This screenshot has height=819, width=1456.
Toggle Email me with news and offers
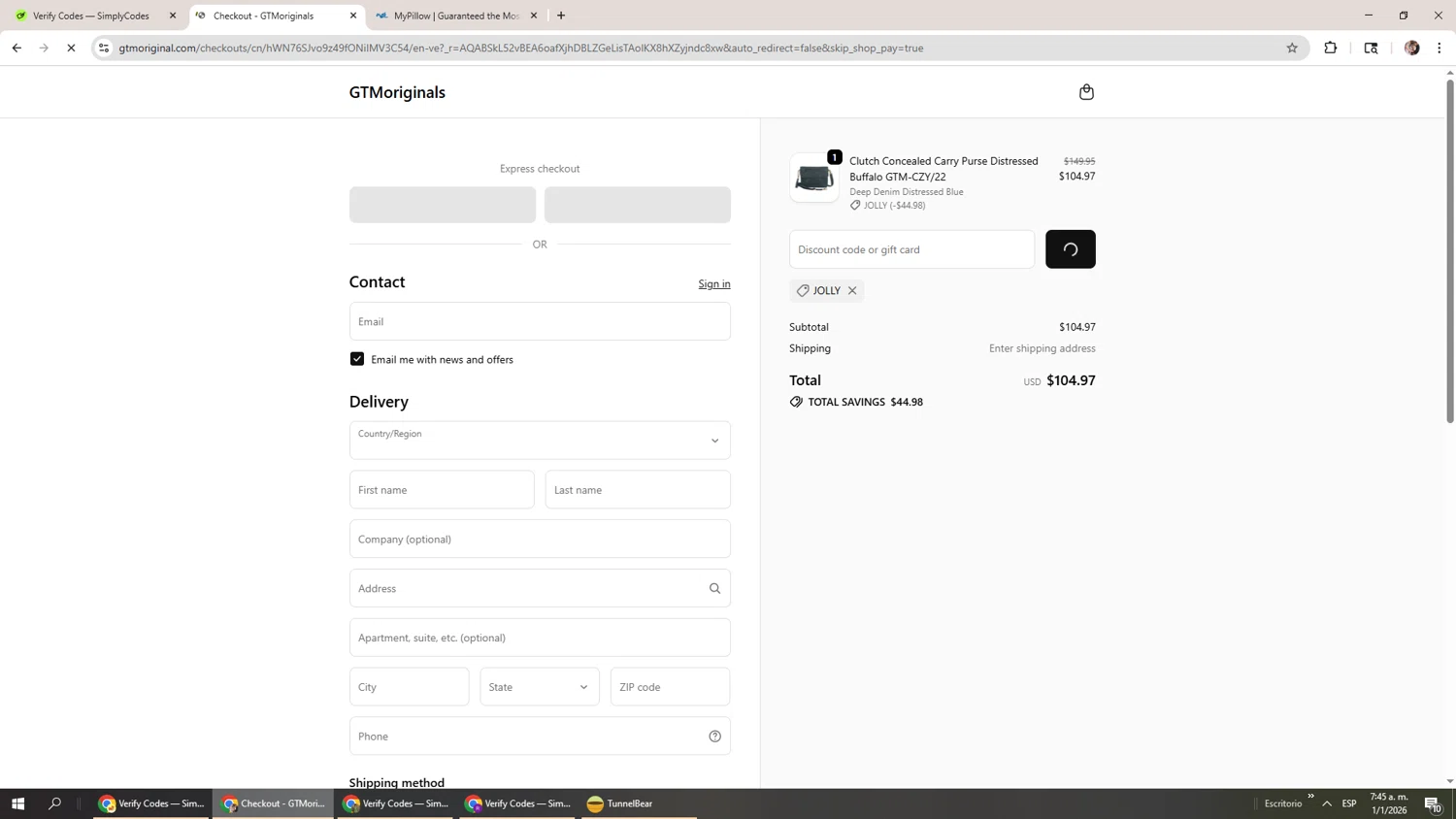point(357,359)
